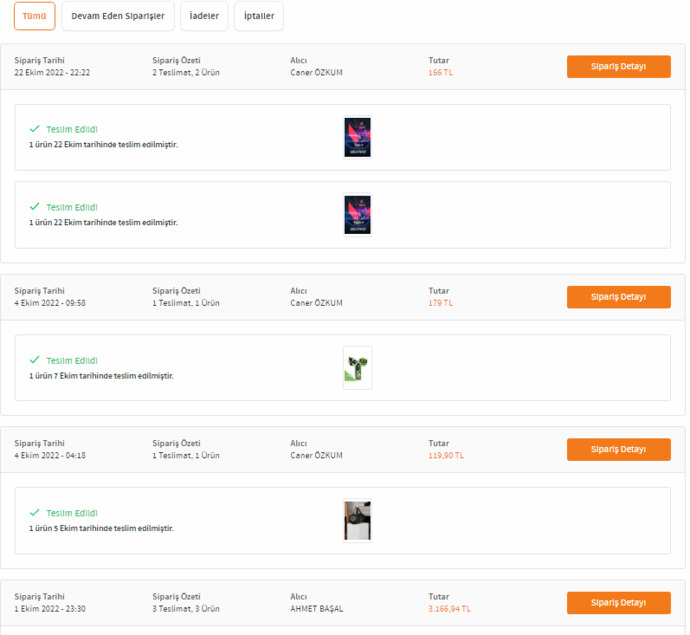This screenshot has height=635, width=690.
Task: Click bag product thumbnail delivered 5 Ekim
Action: click(357, 521)
